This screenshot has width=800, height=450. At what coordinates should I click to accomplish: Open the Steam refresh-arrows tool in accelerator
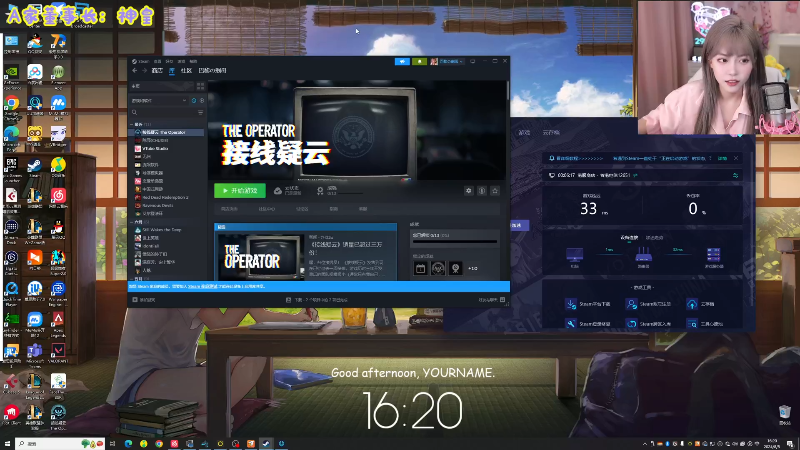pos(648,323)
